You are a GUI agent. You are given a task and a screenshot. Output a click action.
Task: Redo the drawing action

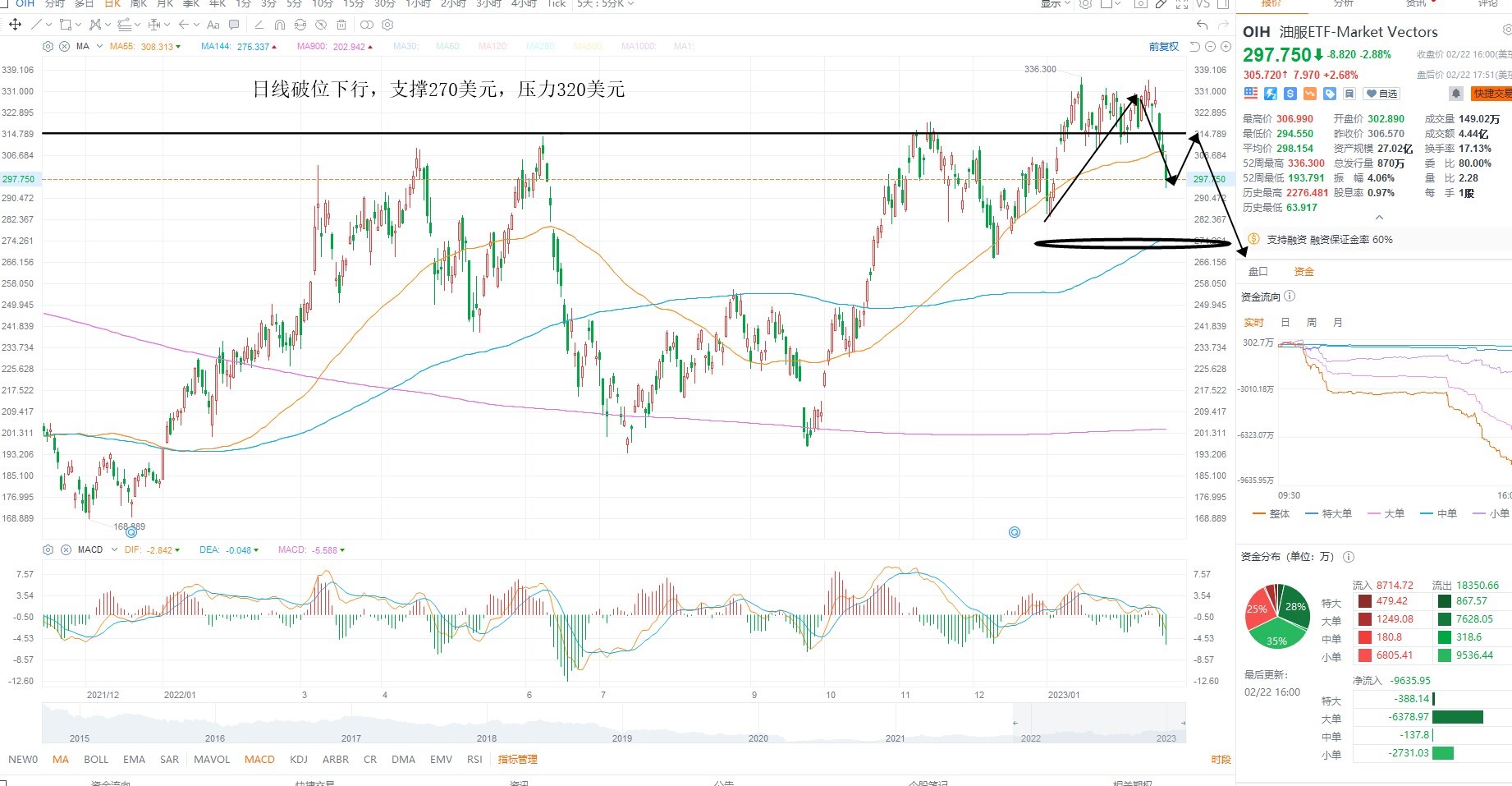coord(1223,25)
